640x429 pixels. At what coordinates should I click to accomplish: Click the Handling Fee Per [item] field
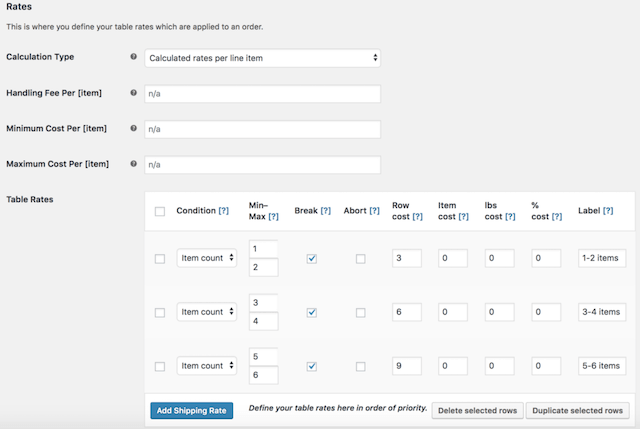[x=262, y=94]
